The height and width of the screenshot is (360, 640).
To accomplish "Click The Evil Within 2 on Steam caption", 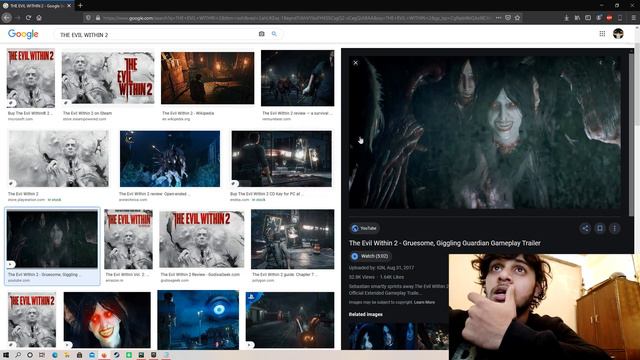I will 87,113.
